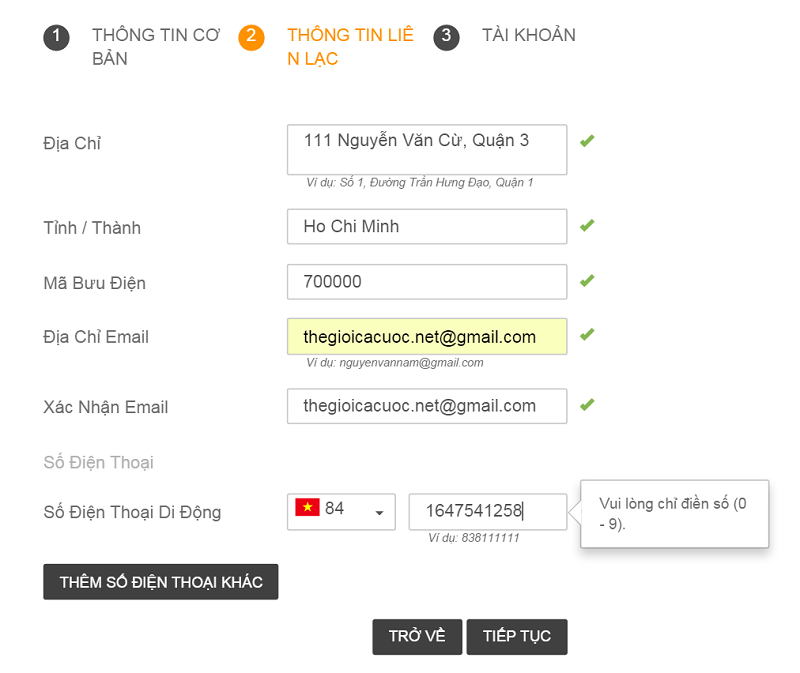Click the step 3 numbered circle icon
Screen dimensions: 800x673
coord(446,38)
